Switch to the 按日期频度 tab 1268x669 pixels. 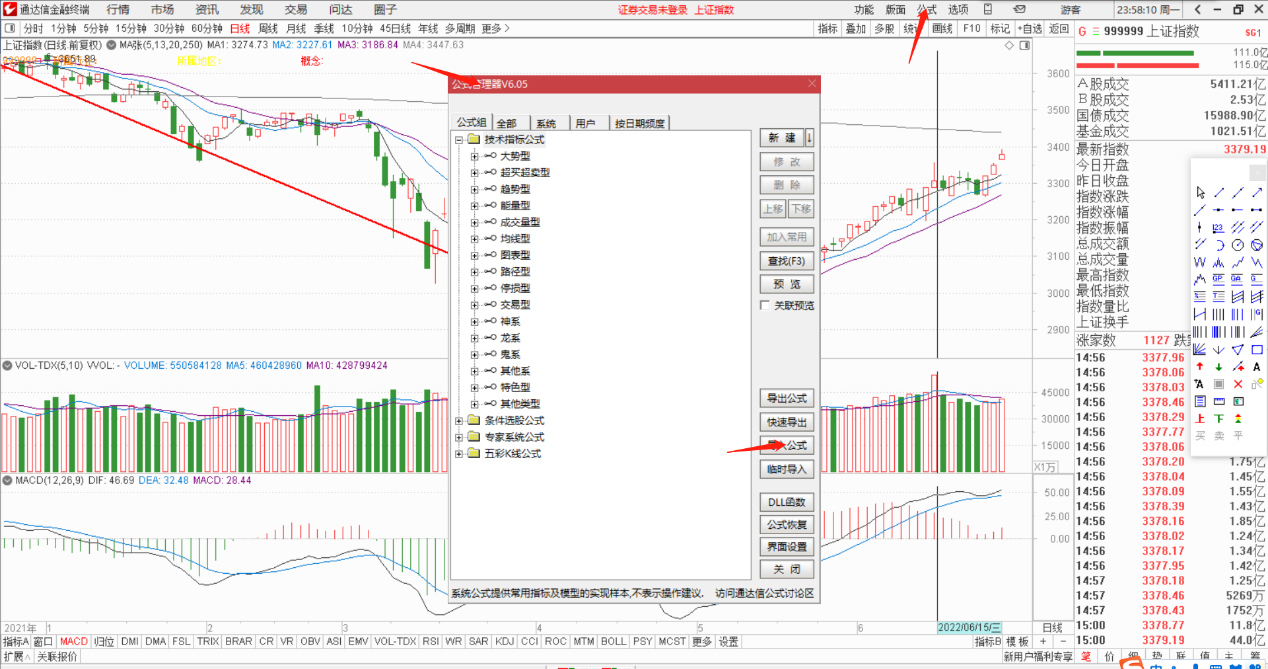pyautogui.click(x=640, y=123)
